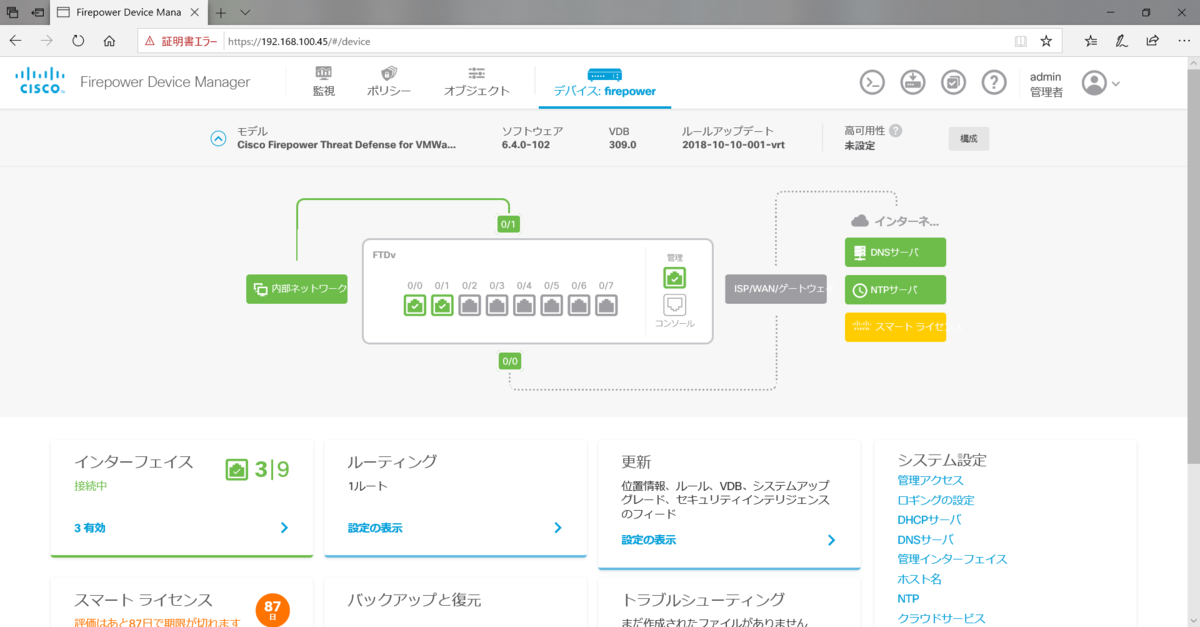Switch to the デバイス: firepower tab
This screenshot has height=627, width=1200.
click(604, 88)
